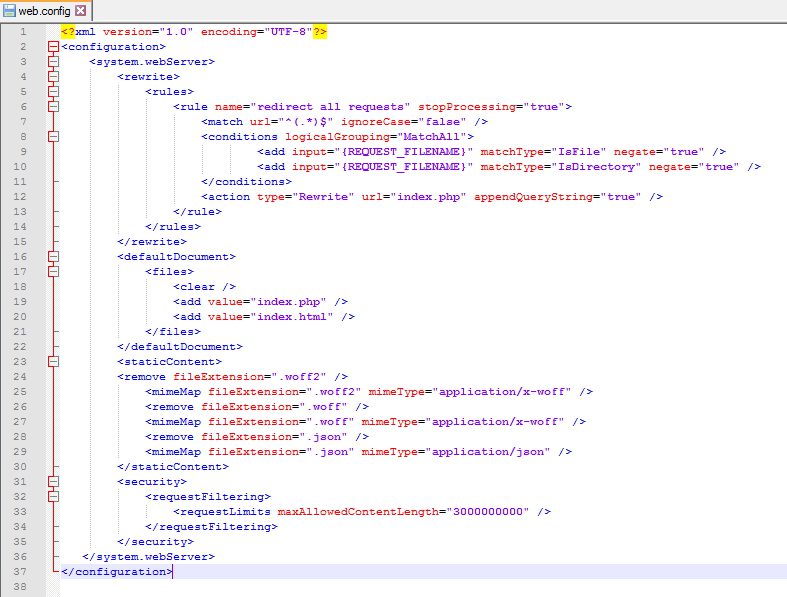Click the closing </files> tag
Screen dimensions: 787x597
pos(173,331)
